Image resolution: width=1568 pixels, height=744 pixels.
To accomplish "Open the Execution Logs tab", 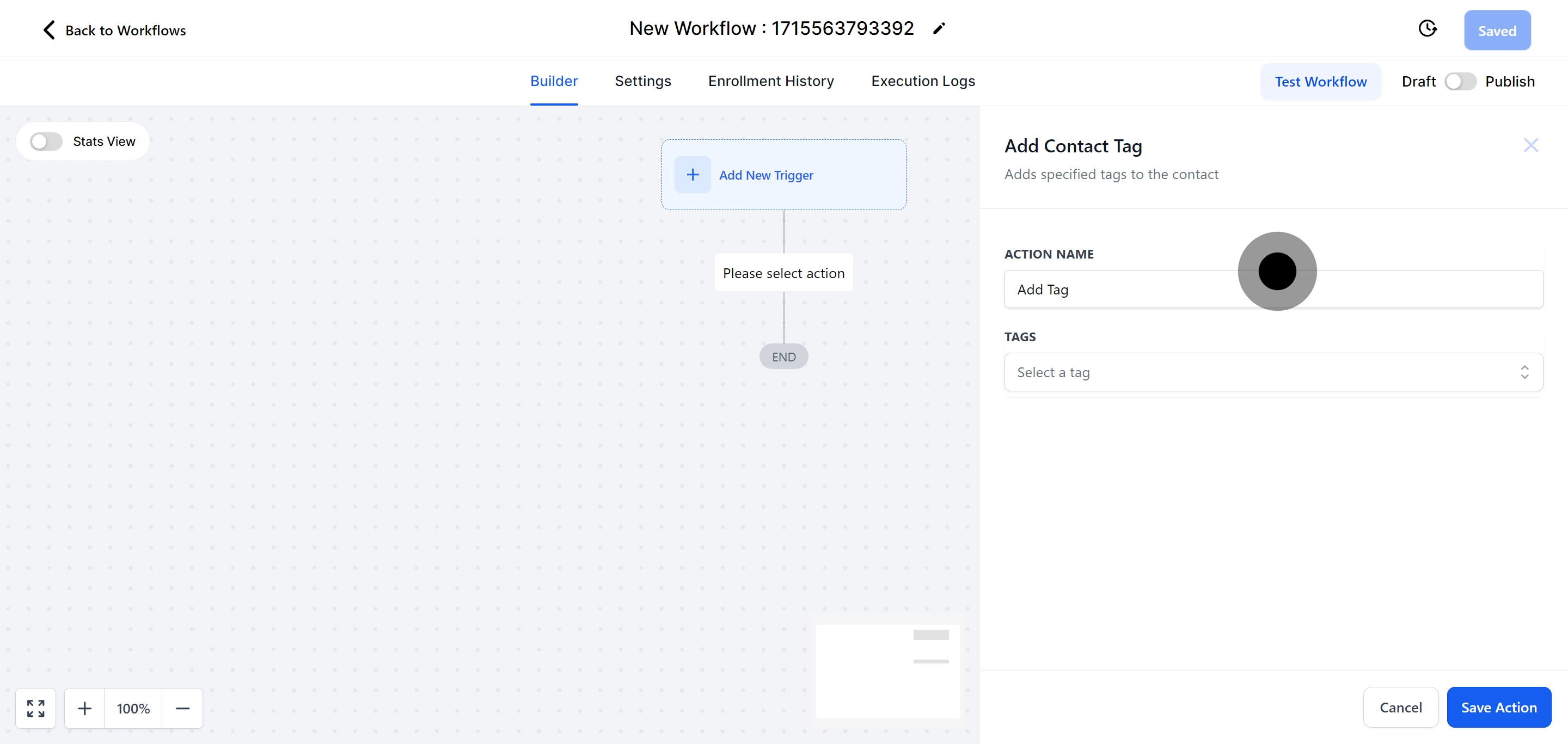I will [x=923, y=82].
